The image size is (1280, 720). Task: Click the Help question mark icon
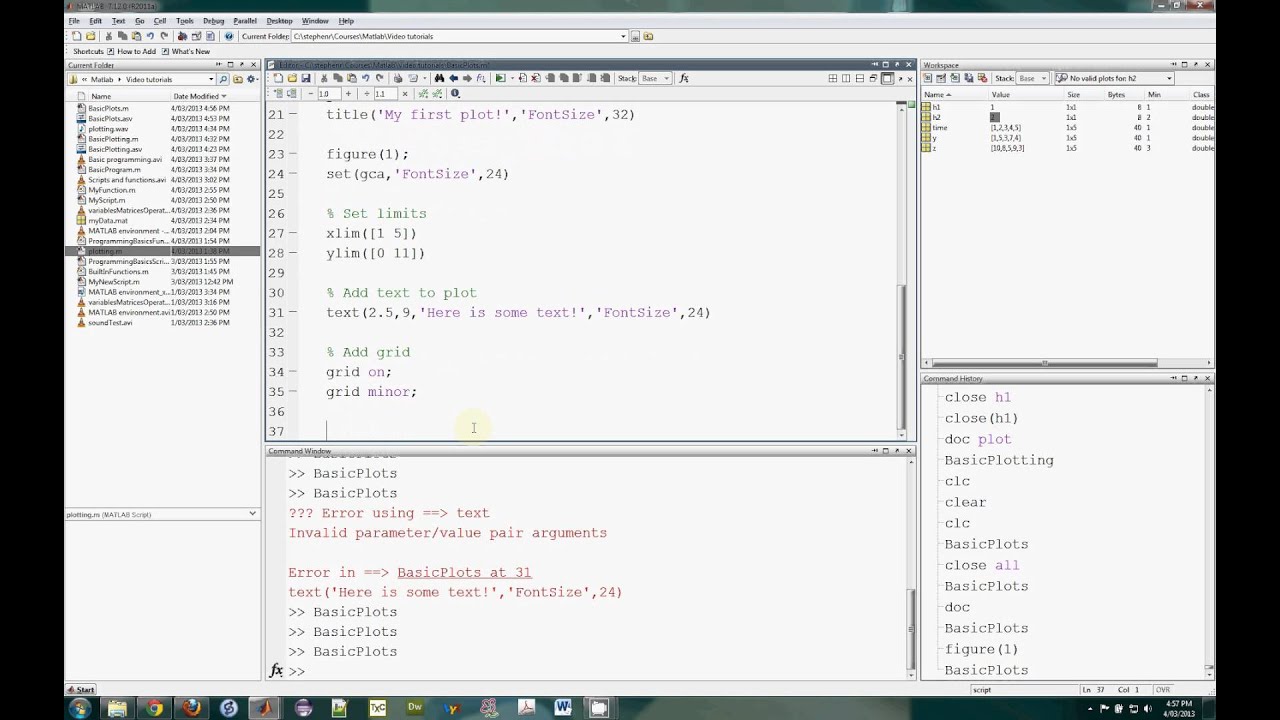[x=229, y=36]
